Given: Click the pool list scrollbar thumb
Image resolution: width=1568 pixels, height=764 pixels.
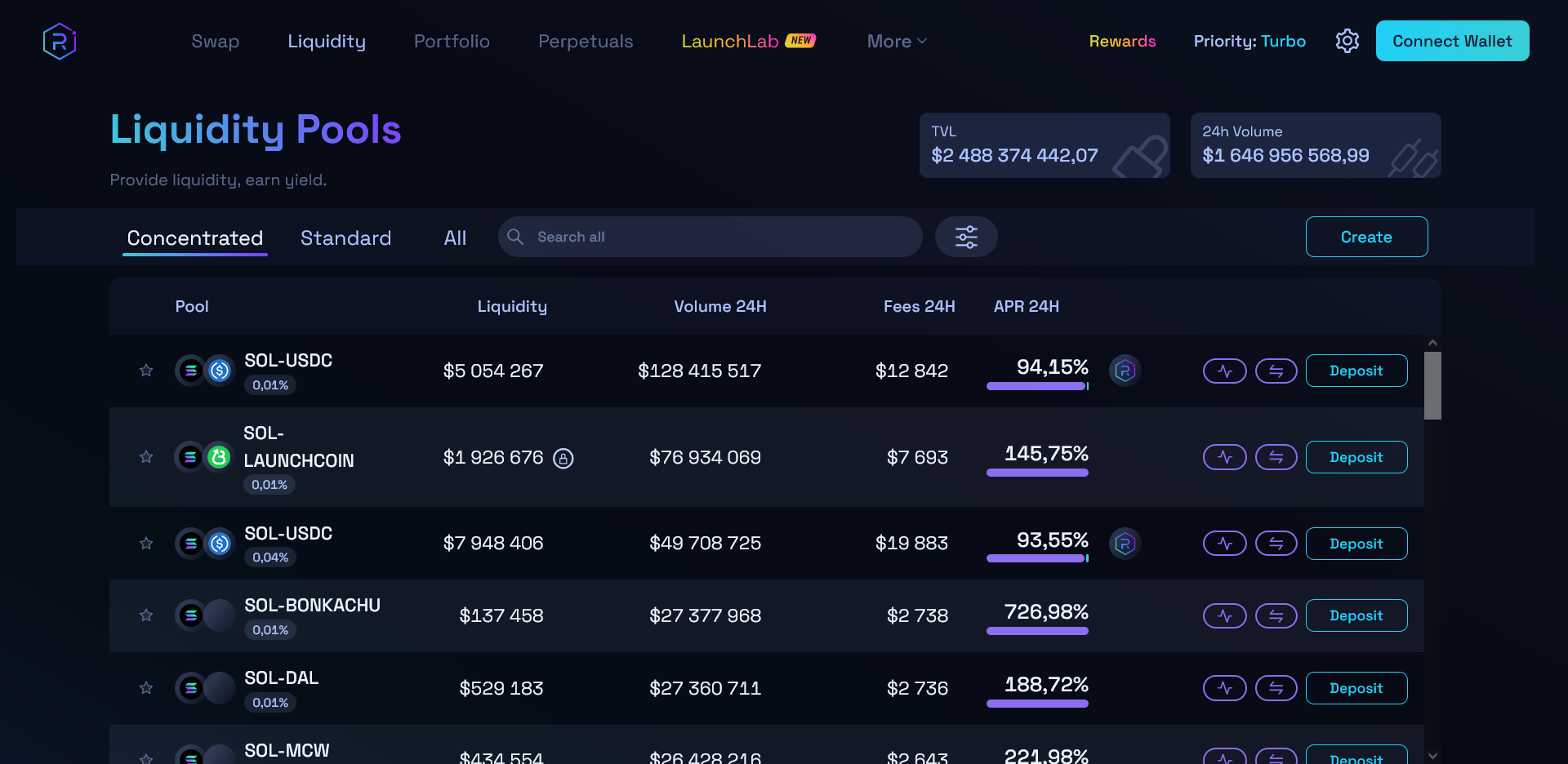Looking at the screenshot, I should pos(1432,385).
